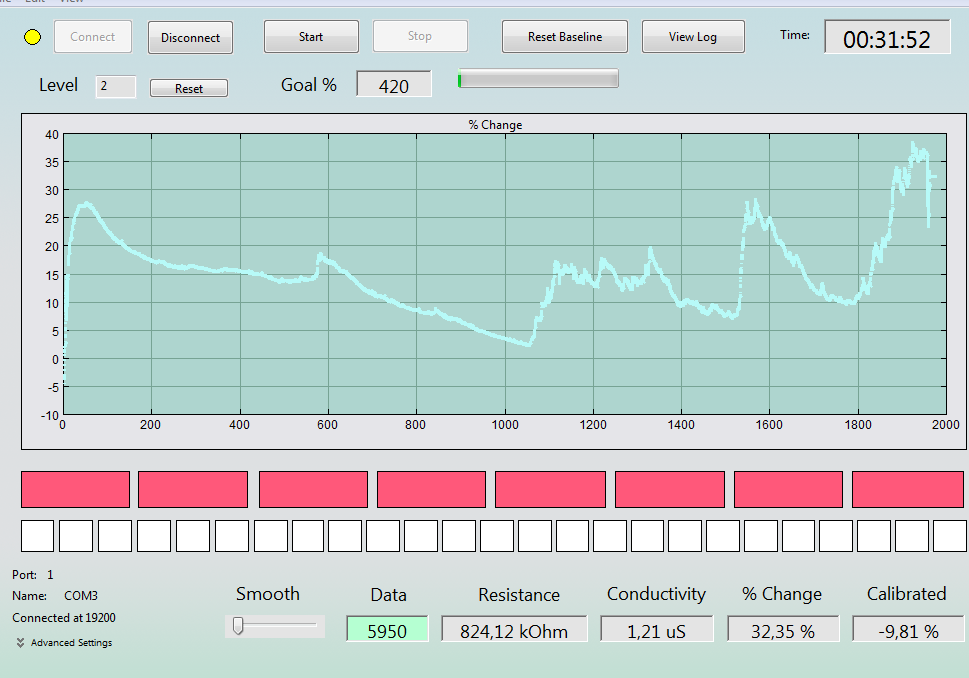Click the Disconnect button
The image size is (969, 678).
pos(190,38)
